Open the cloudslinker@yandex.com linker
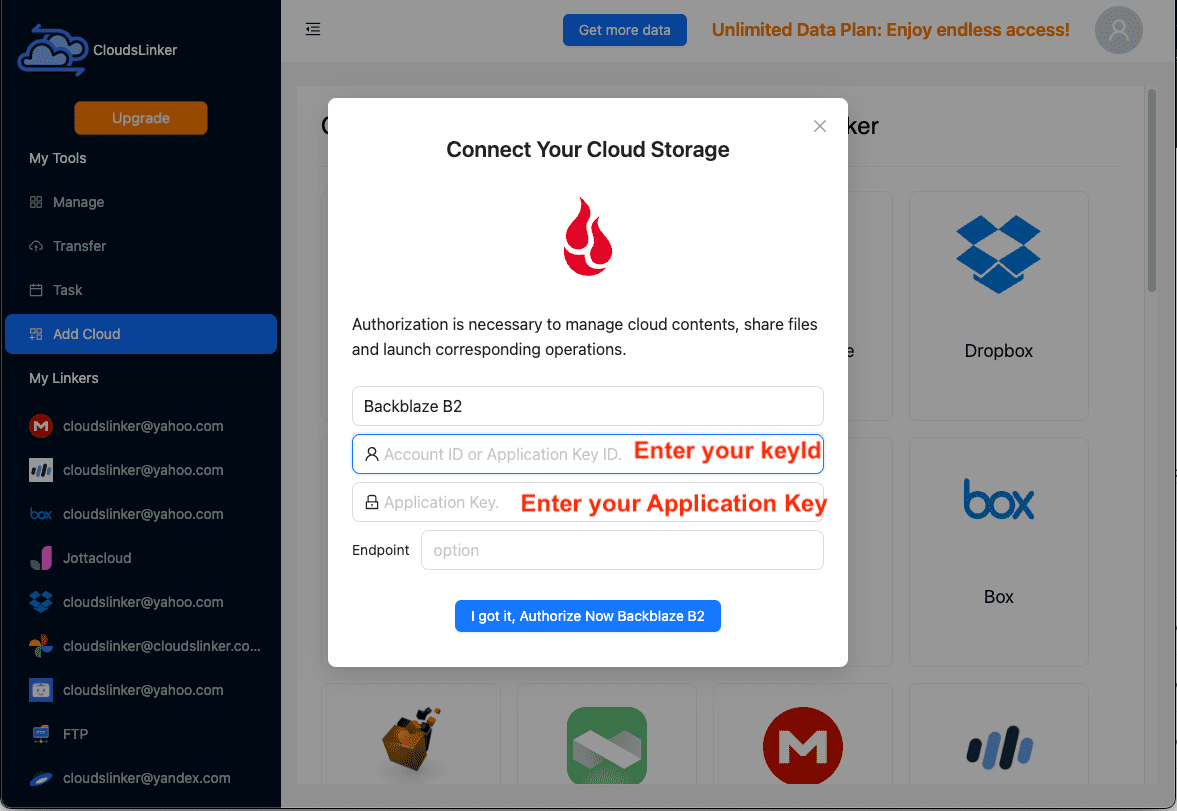The image size is (1177, 811). click(x=141, y=778)
